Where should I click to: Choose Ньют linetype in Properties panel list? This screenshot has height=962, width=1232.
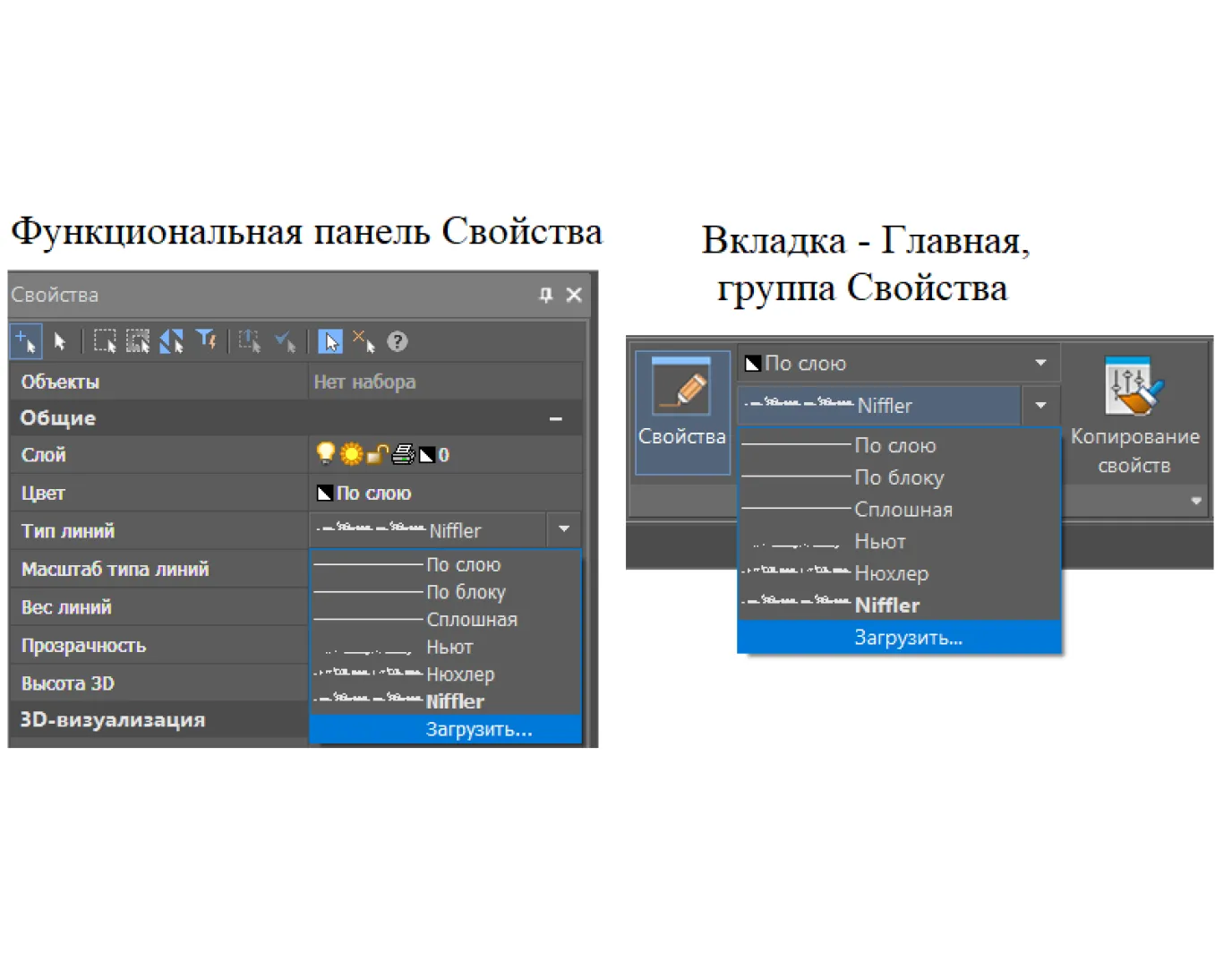[446, 647]
